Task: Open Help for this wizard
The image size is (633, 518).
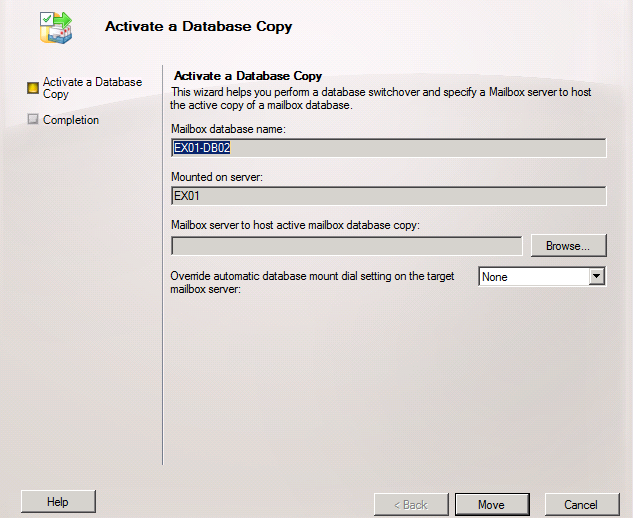Action: pos(58,501)
